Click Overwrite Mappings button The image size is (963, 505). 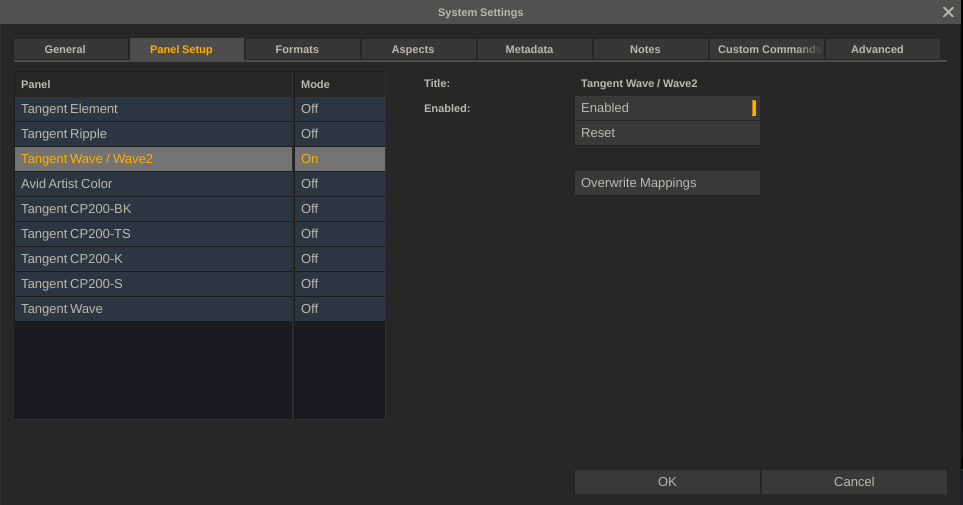[667, 183]
